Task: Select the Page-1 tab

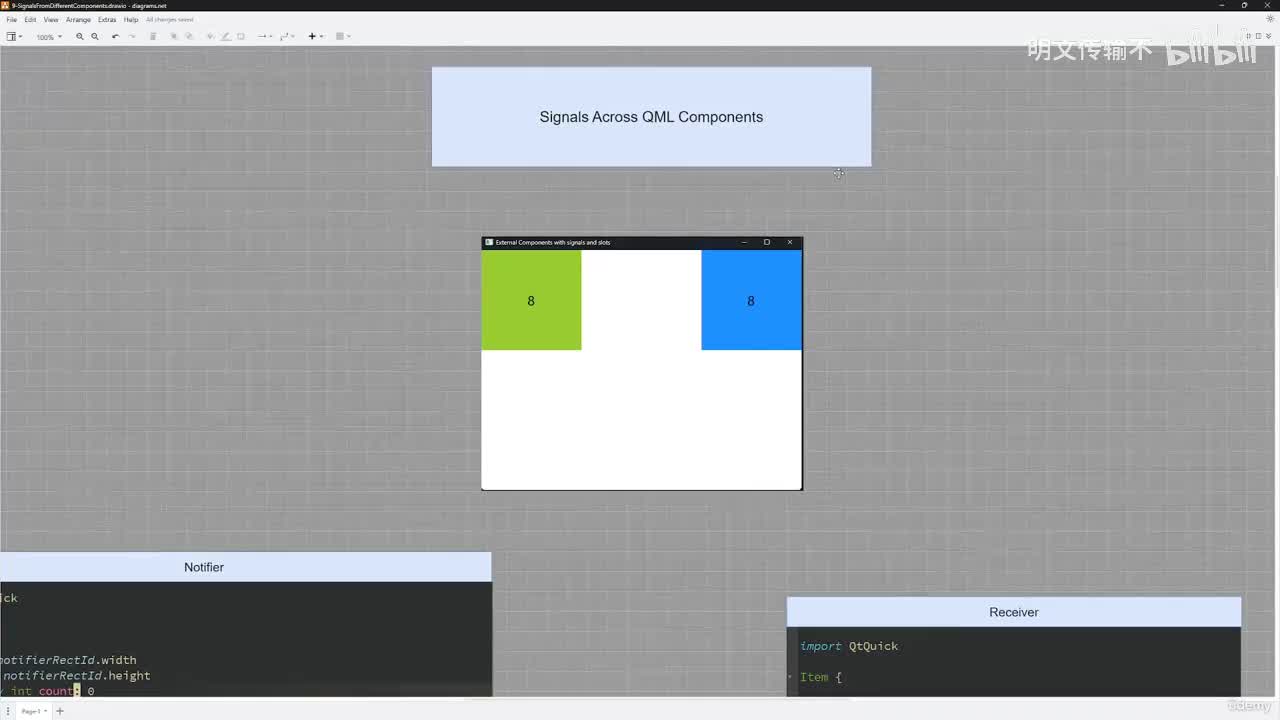Action: 32,711
